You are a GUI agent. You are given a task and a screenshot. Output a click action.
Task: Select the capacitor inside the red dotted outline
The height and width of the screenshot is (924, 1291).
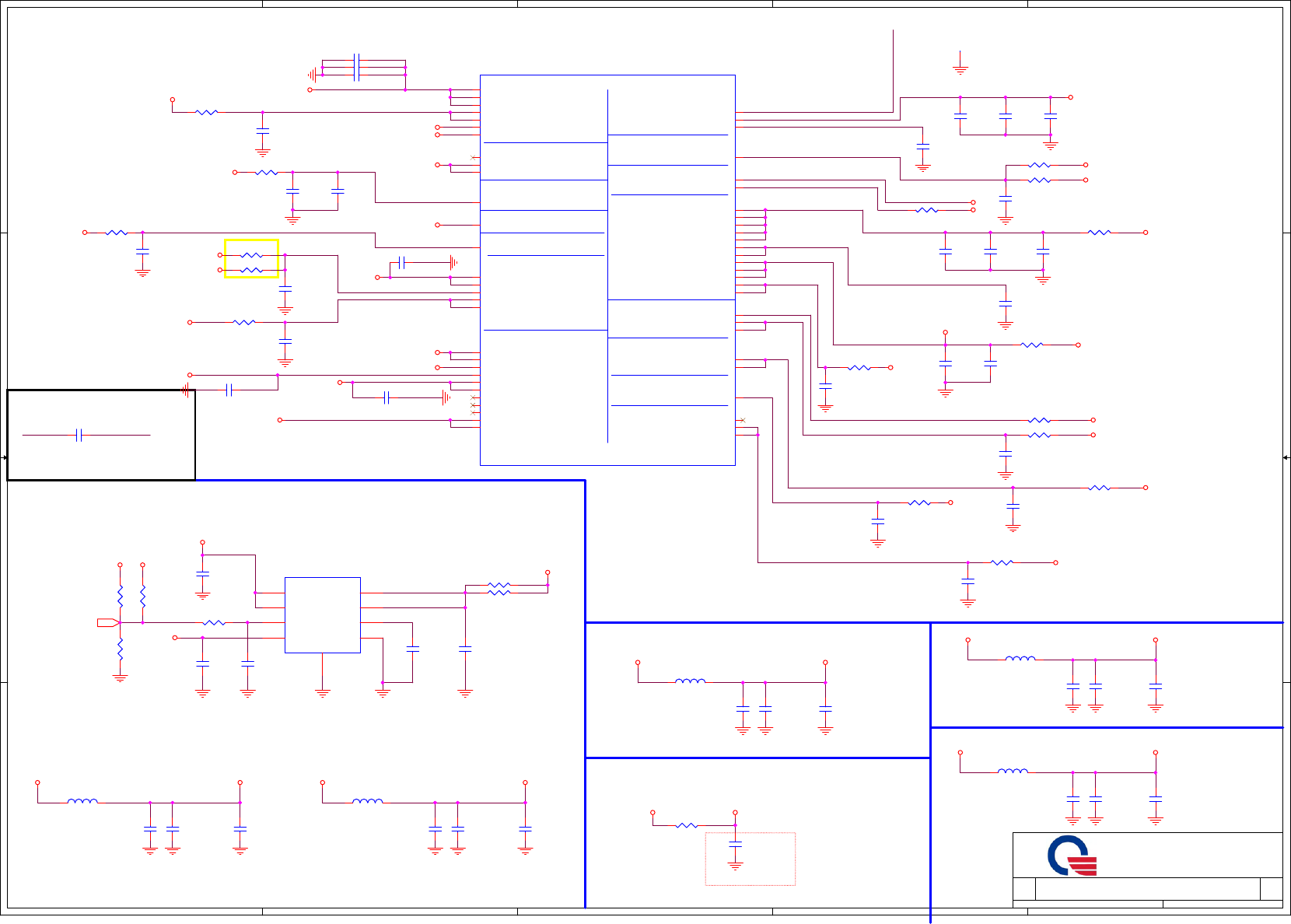[735, 844]
